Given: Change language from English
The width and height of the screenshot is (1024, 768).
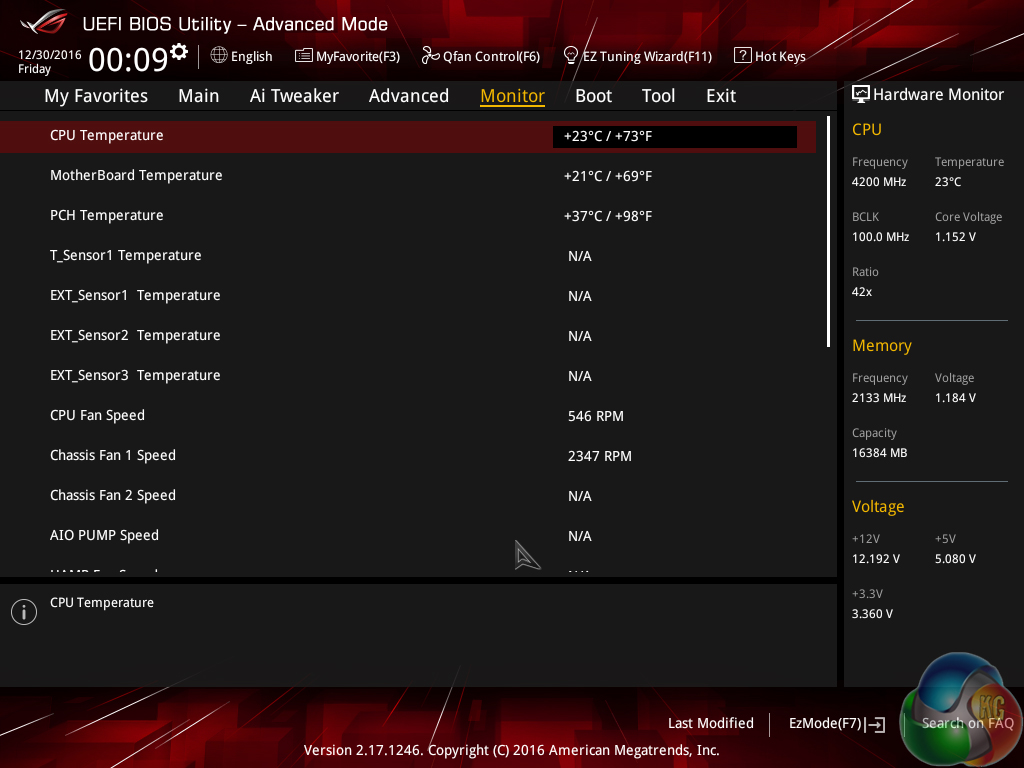Looking at the screenshot, I should pyautogui.click(x=251, y=56).
